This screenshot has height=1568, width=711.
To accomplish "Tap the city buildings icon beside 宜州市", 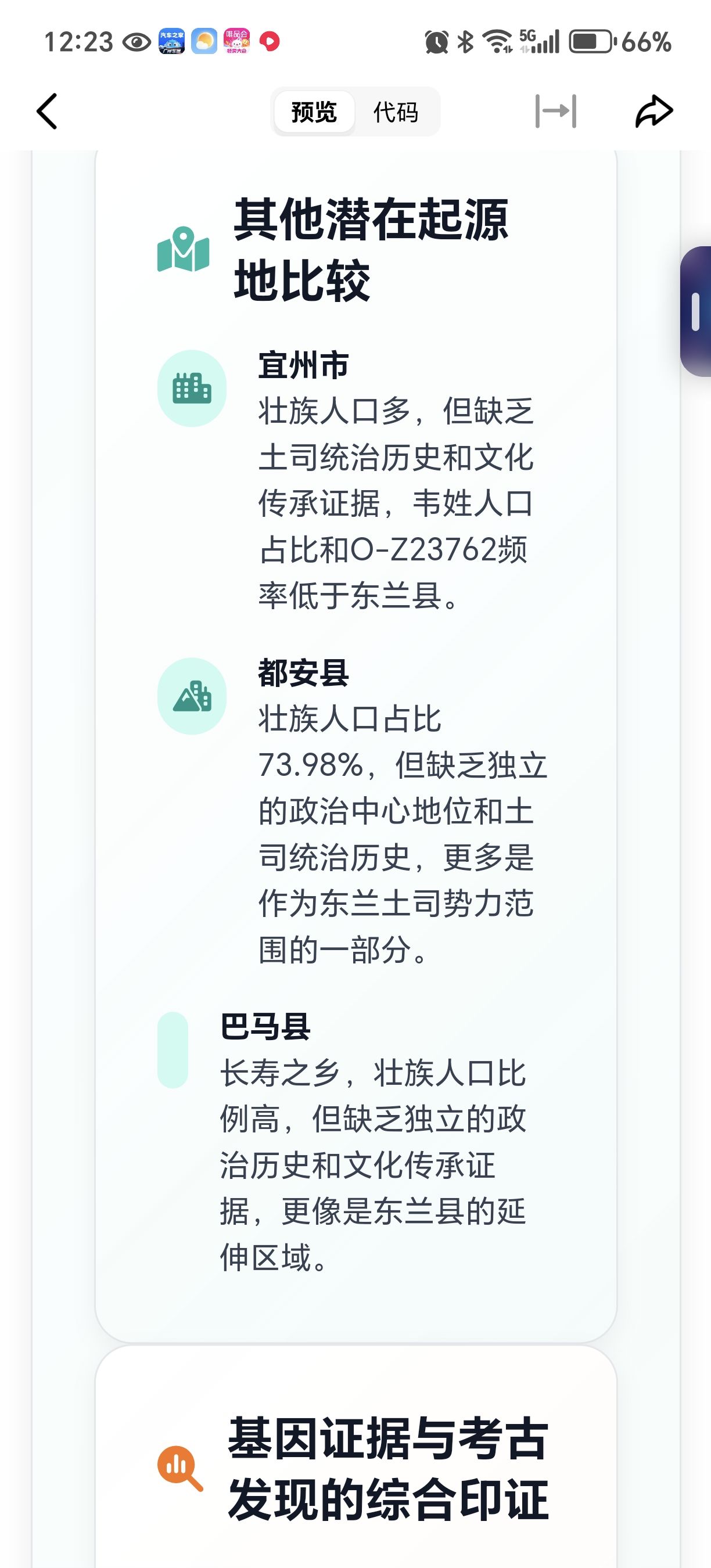I will (192, 389).
